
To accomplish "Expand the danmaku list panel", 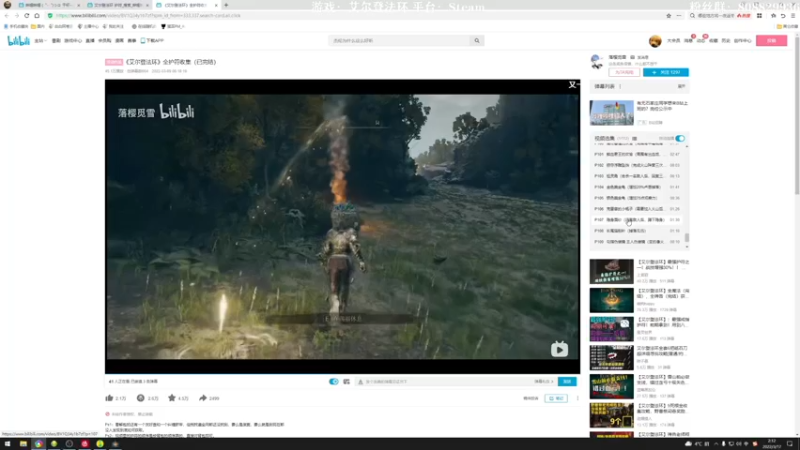I will [x=682, y=86].
